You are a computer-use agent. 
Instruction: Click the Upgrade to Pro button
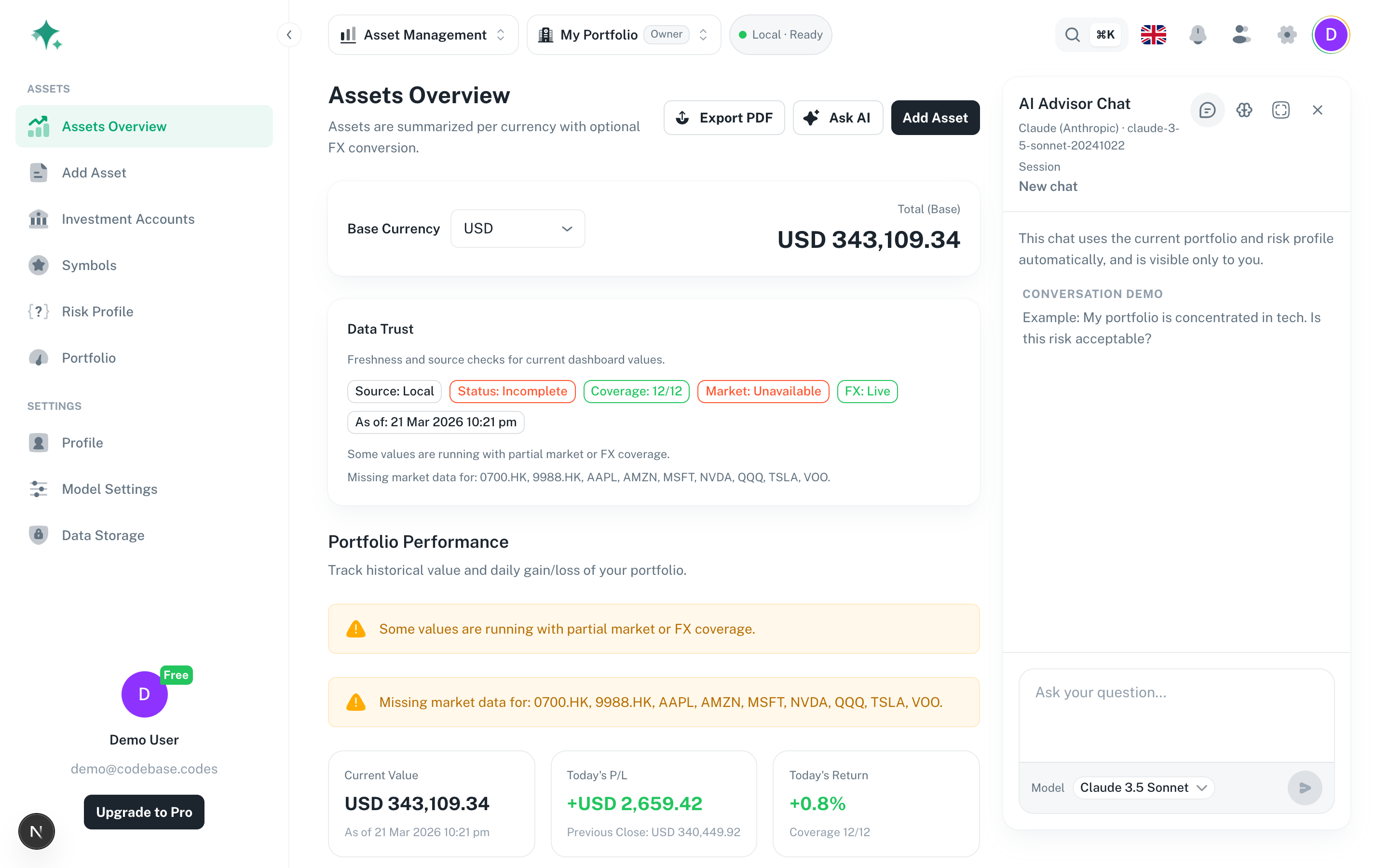144,812
